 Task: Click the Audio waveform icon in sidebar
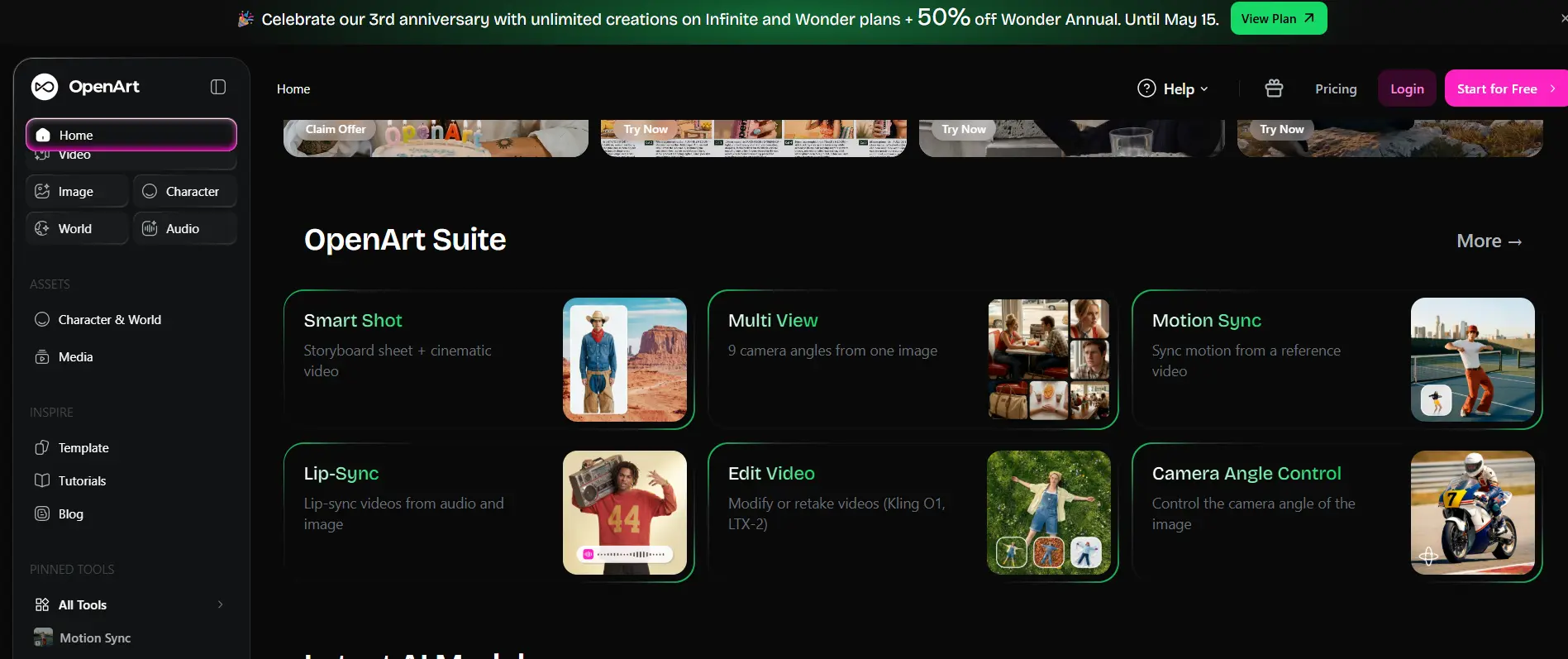tap(150, 228)
